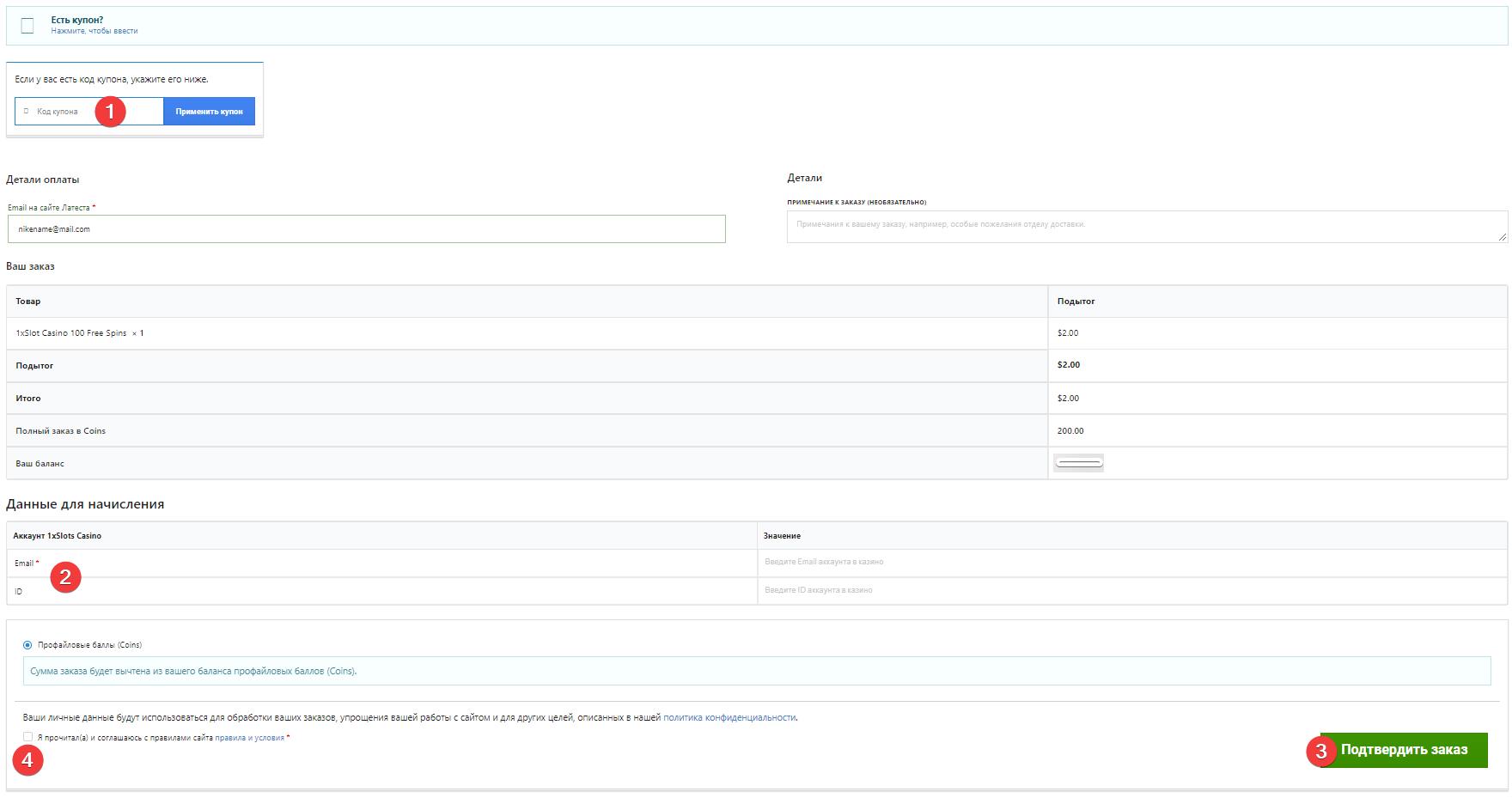
Task: Select the "Профайловые баллы (Coins)" radio button
Action: point(27,645)
